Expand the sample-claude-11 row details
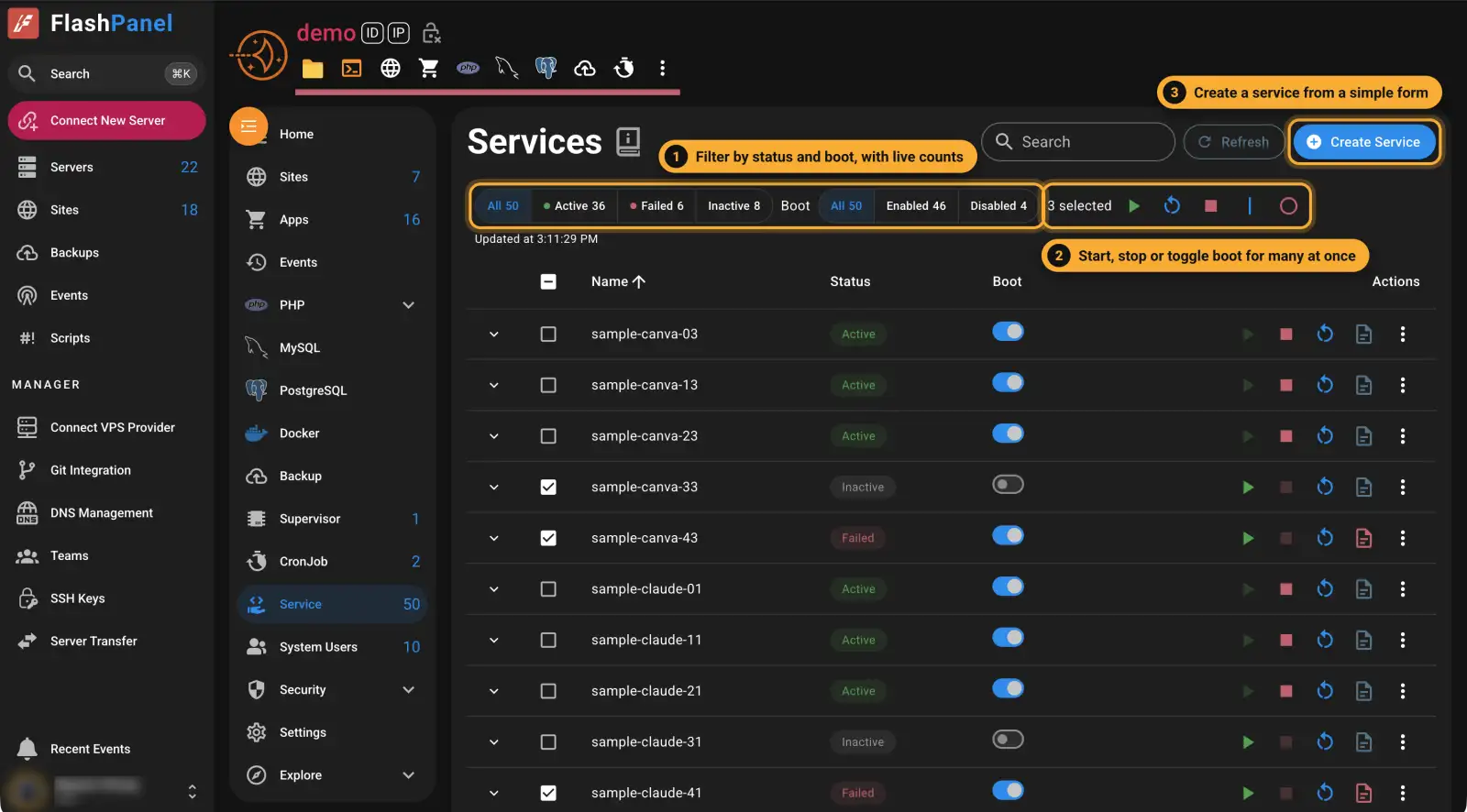The width and height of the screenshot is (1467, 812). [494, 641]
